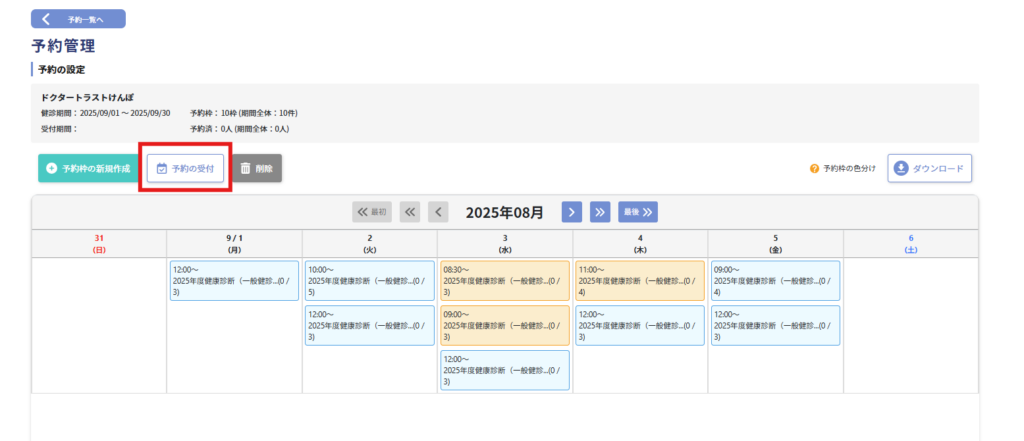The height and width of the screenshot is (441, 1024).
Task: Select the 09:00 slot on Friday 5
Action: point(775,281)
